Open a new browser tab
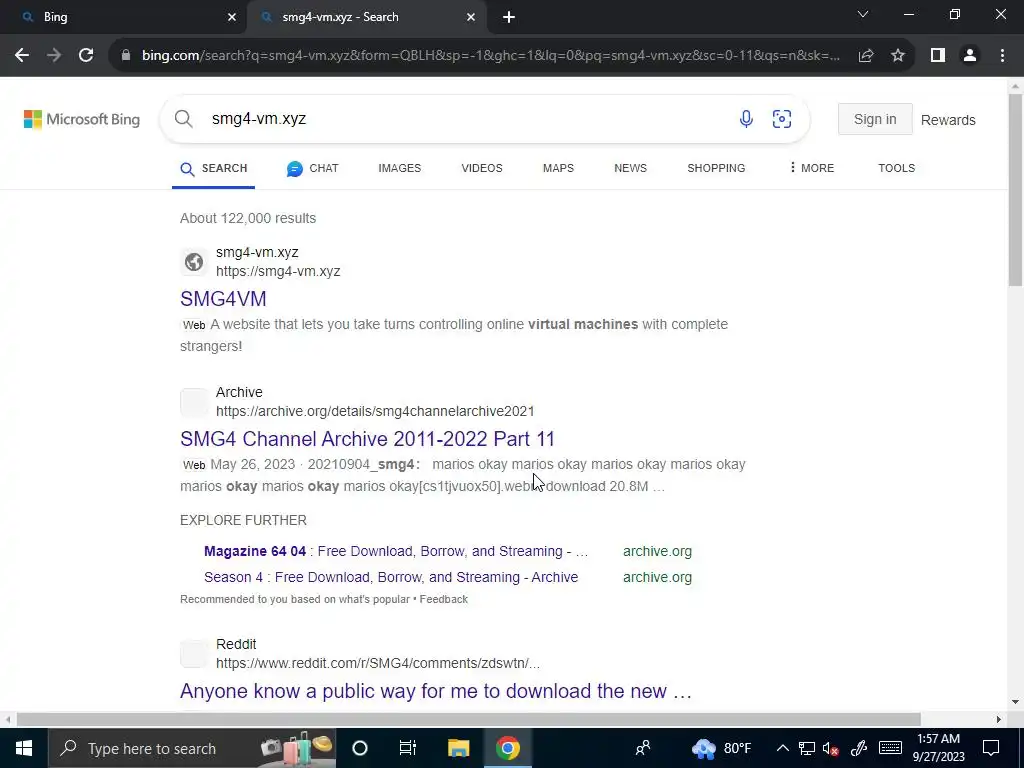The width and height of the screenshot is (1024, 768). 509,17
